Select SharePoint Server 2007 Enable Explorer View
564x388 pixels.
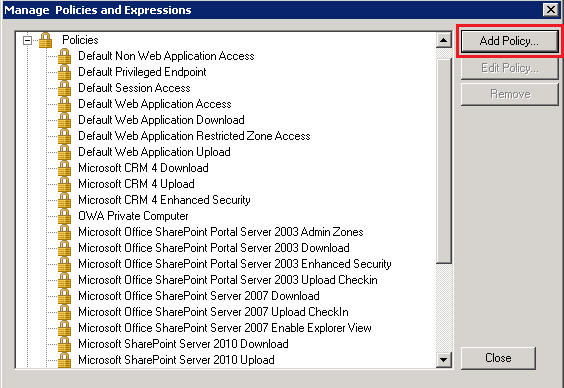pyautogui.click(x=225, y=328)
